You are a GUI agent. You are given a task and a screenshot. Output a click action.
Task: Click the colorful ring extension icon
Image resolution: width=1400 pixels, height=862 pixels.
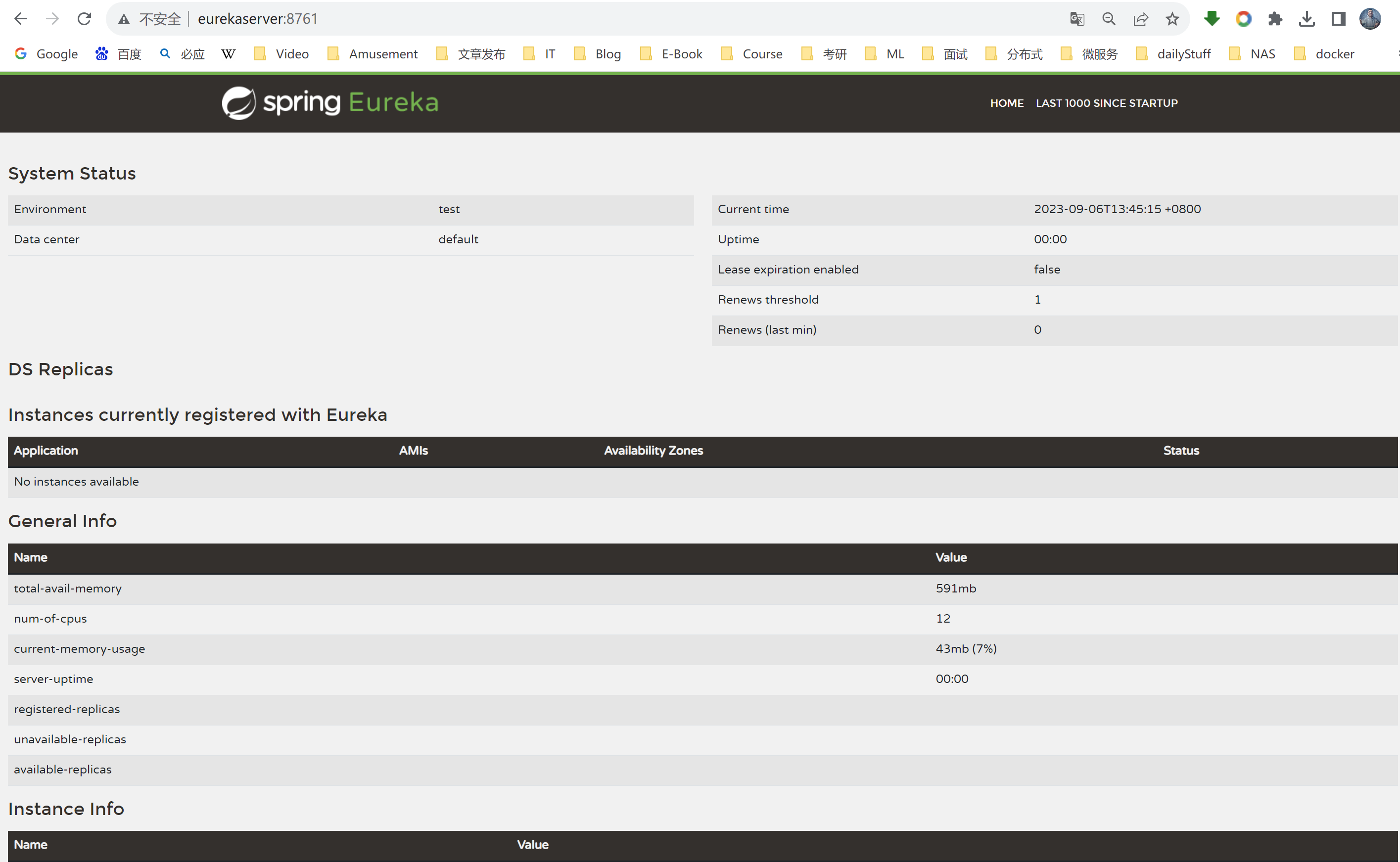1244,19
